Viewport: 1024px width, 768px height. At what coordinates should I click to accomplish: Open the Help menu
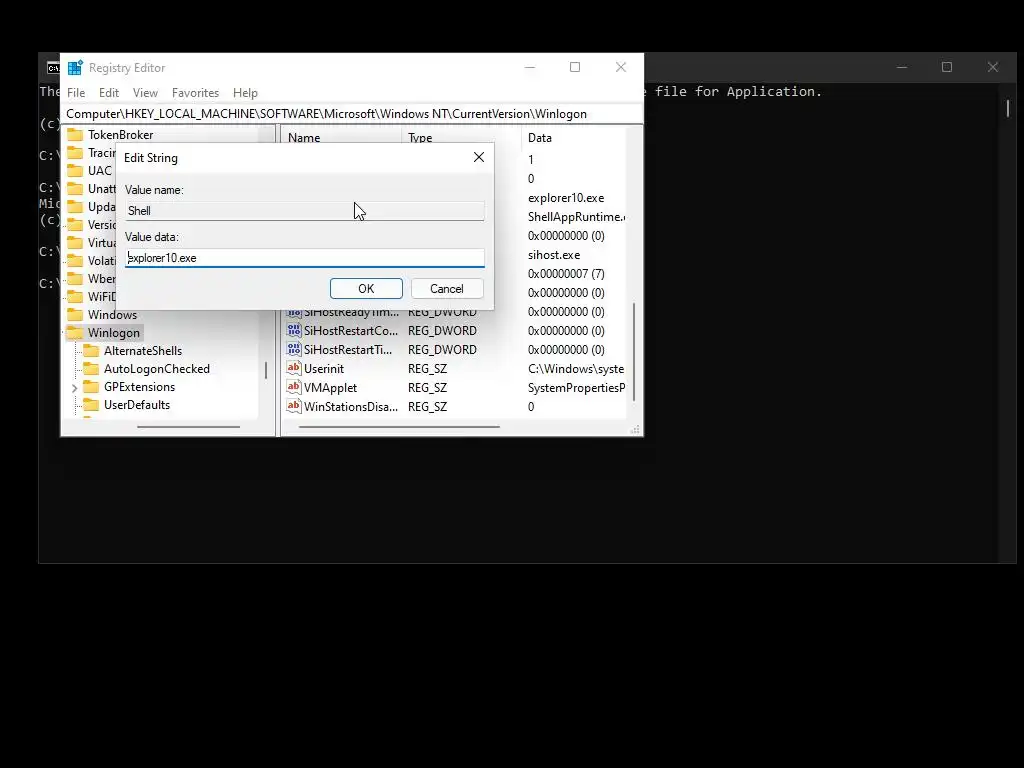(x=246, y=93)
